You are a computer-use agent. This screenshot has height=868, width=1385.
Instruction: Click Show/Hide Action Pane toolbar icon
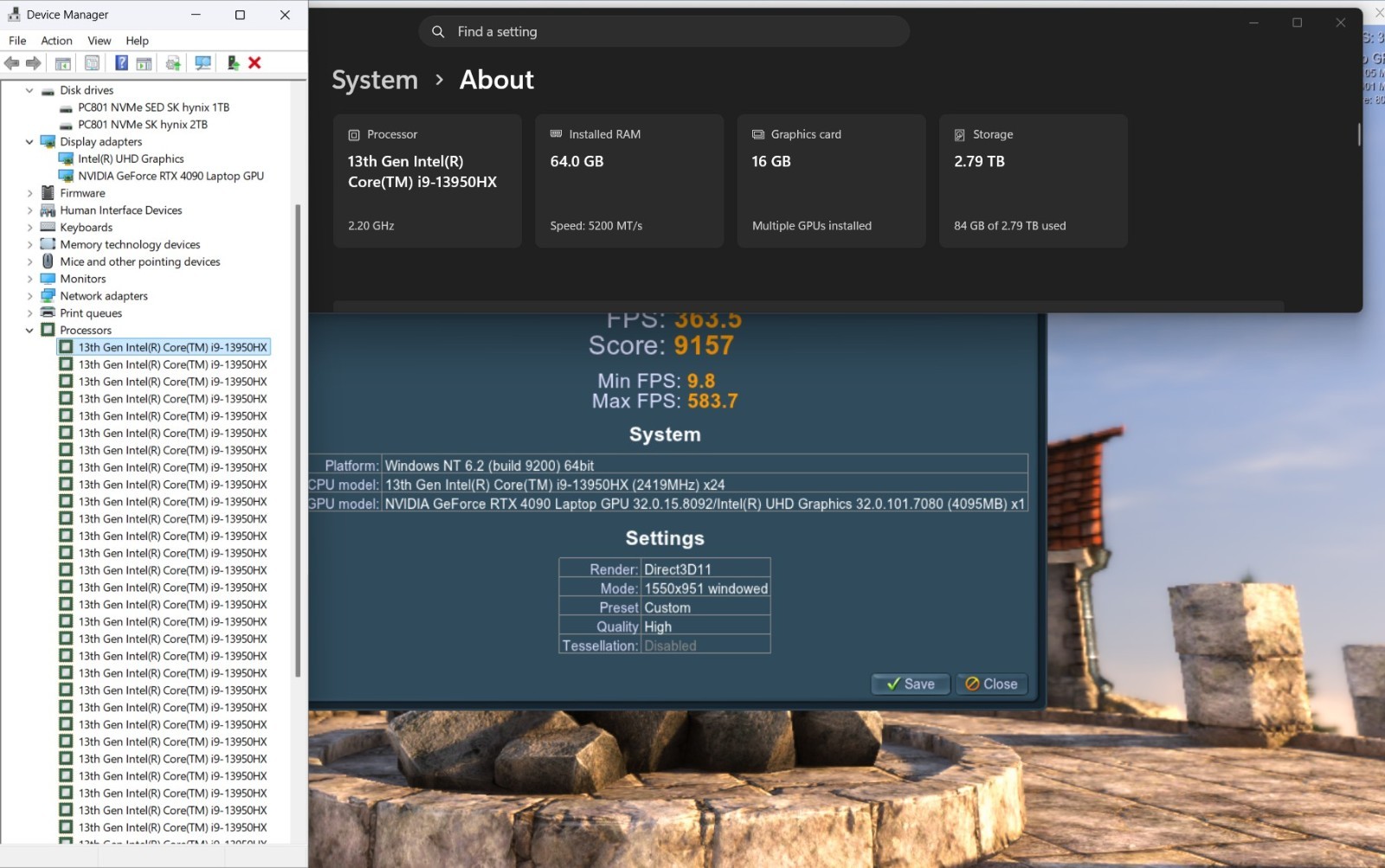point(144,63)
